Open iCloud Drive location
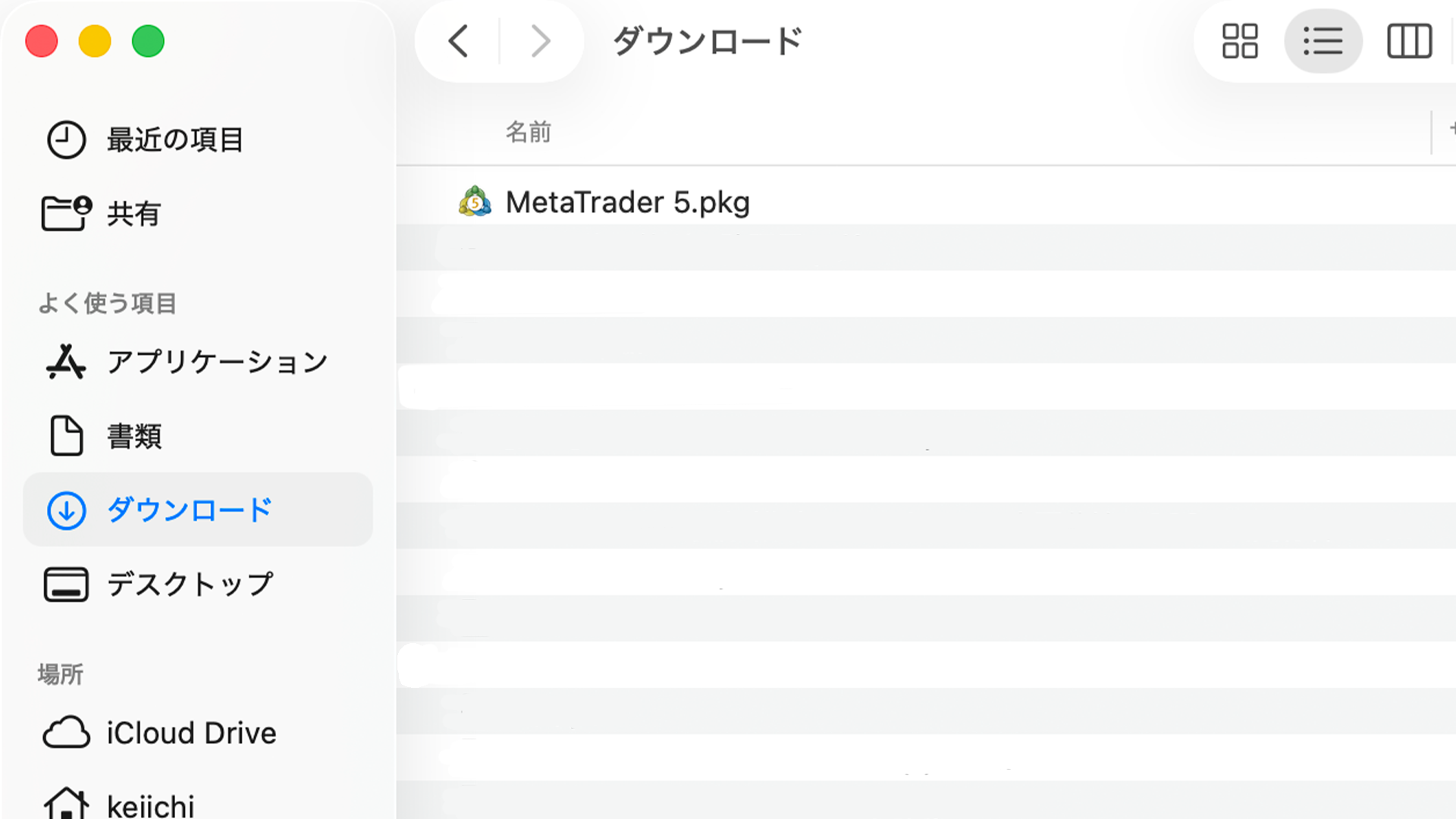Viewport: 1456px width, 819px height. [x=191, y=733]
